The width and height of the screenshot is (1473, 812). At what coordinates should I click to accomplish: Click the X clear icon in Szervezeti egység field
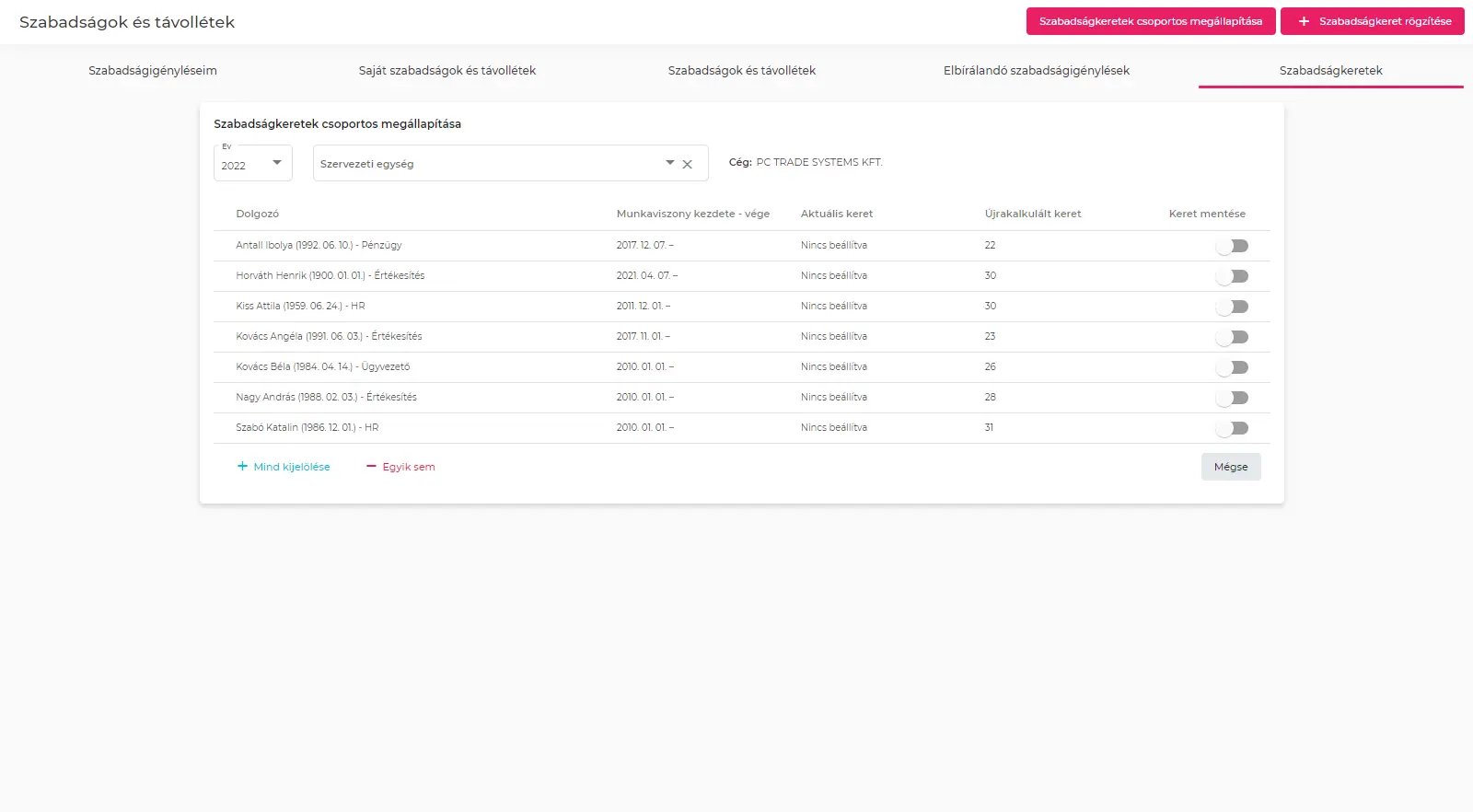(687, 165)
